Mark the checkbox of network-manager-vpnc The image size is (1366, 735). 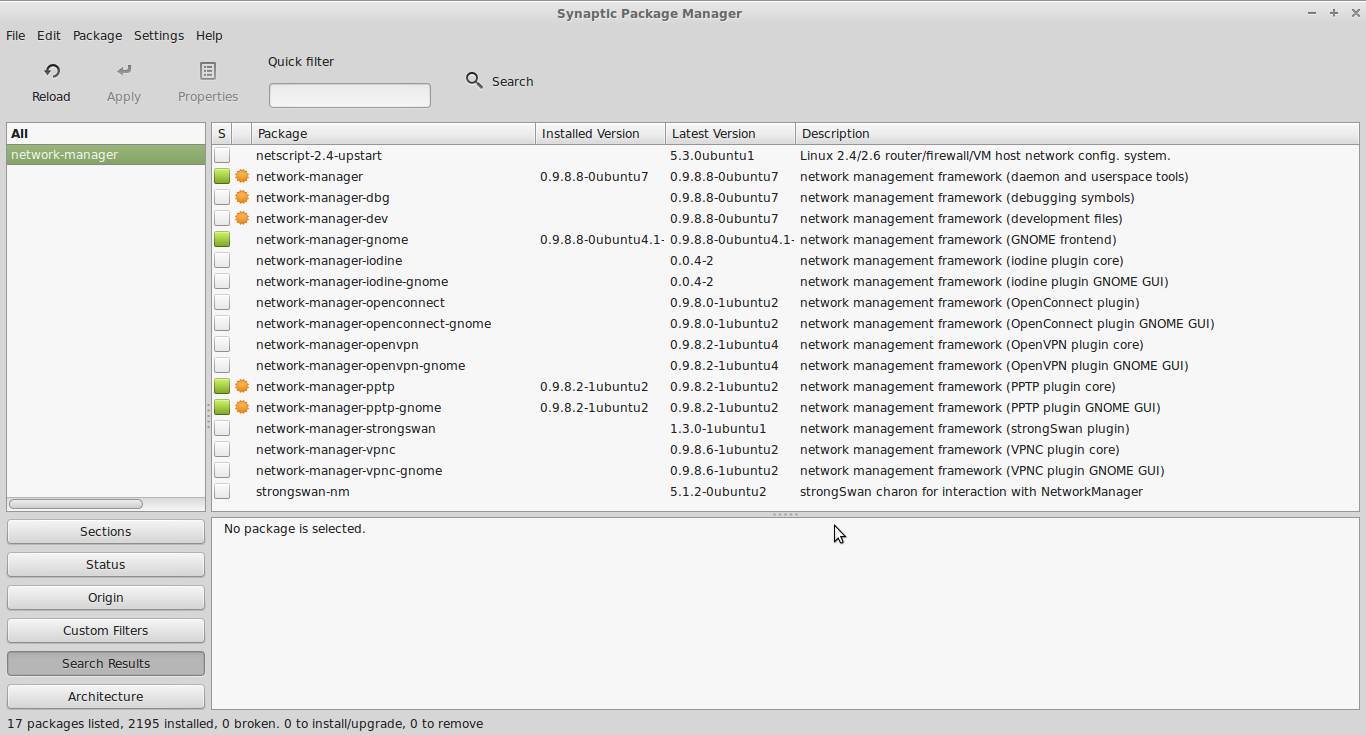click(x=222, y=449)
